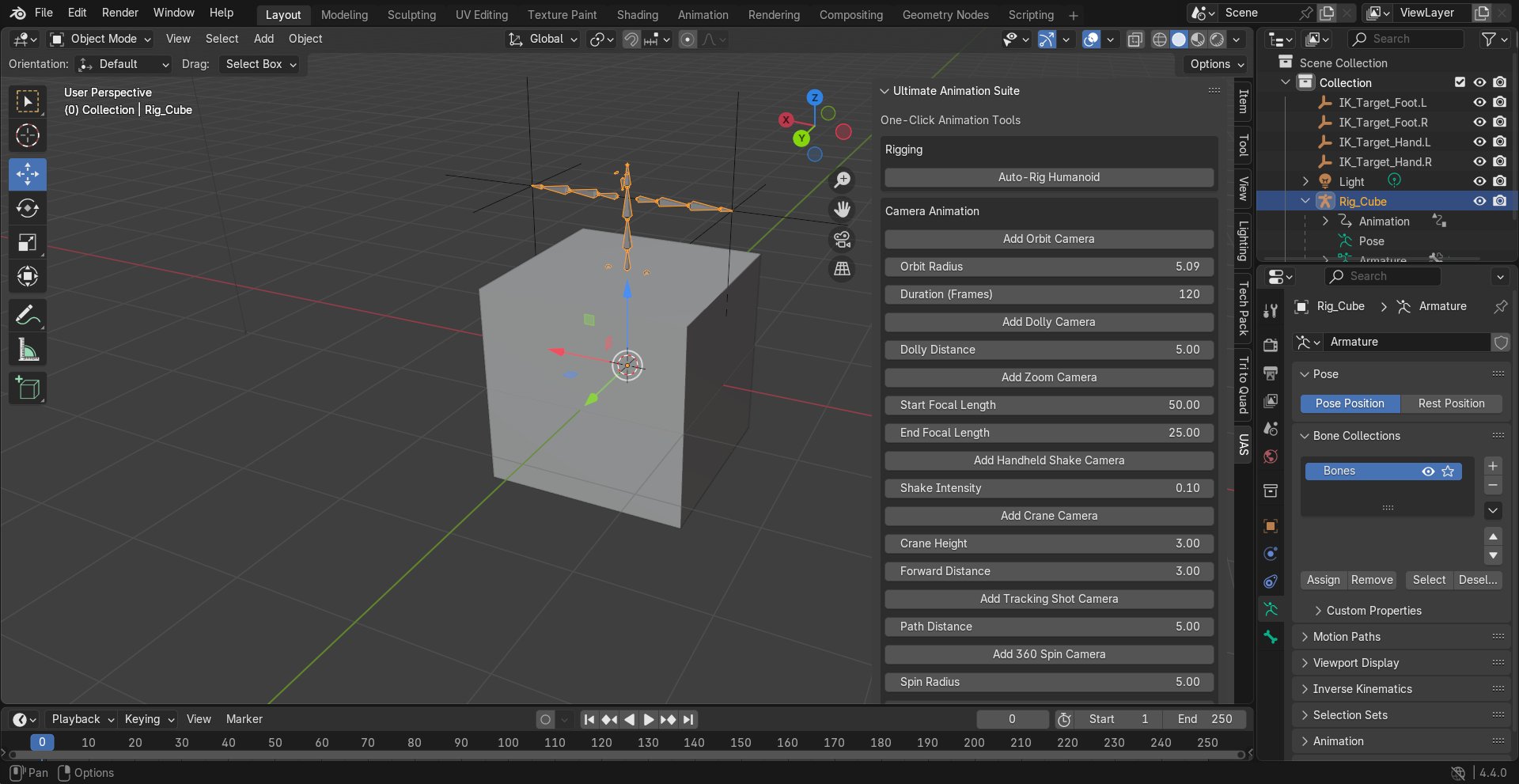Open the Object Constraint Properties tab
1519x784 pixels.
tap(1271, 581)
